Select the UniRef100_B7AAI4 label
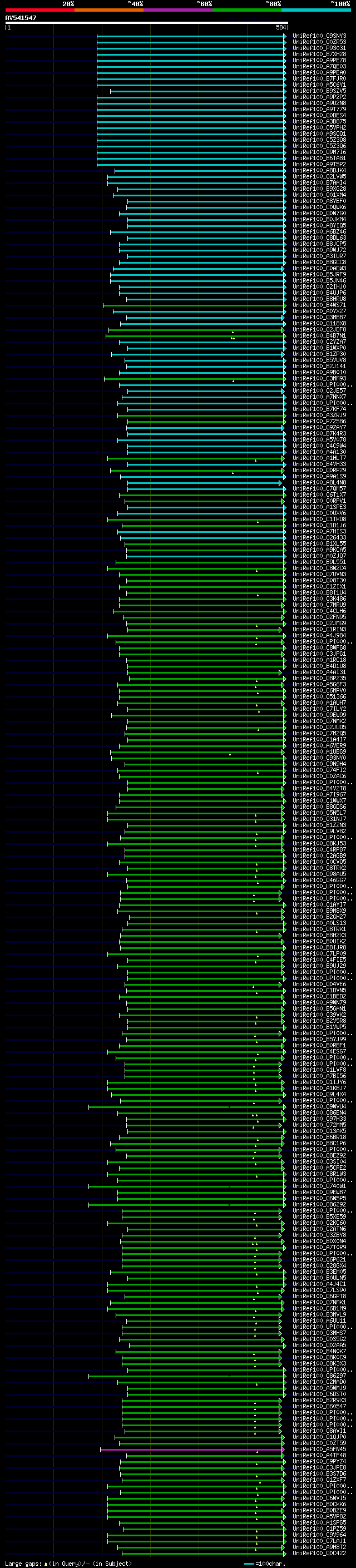Image resolution: width=356 pixels, height=1568 pixels. point(319,182)
